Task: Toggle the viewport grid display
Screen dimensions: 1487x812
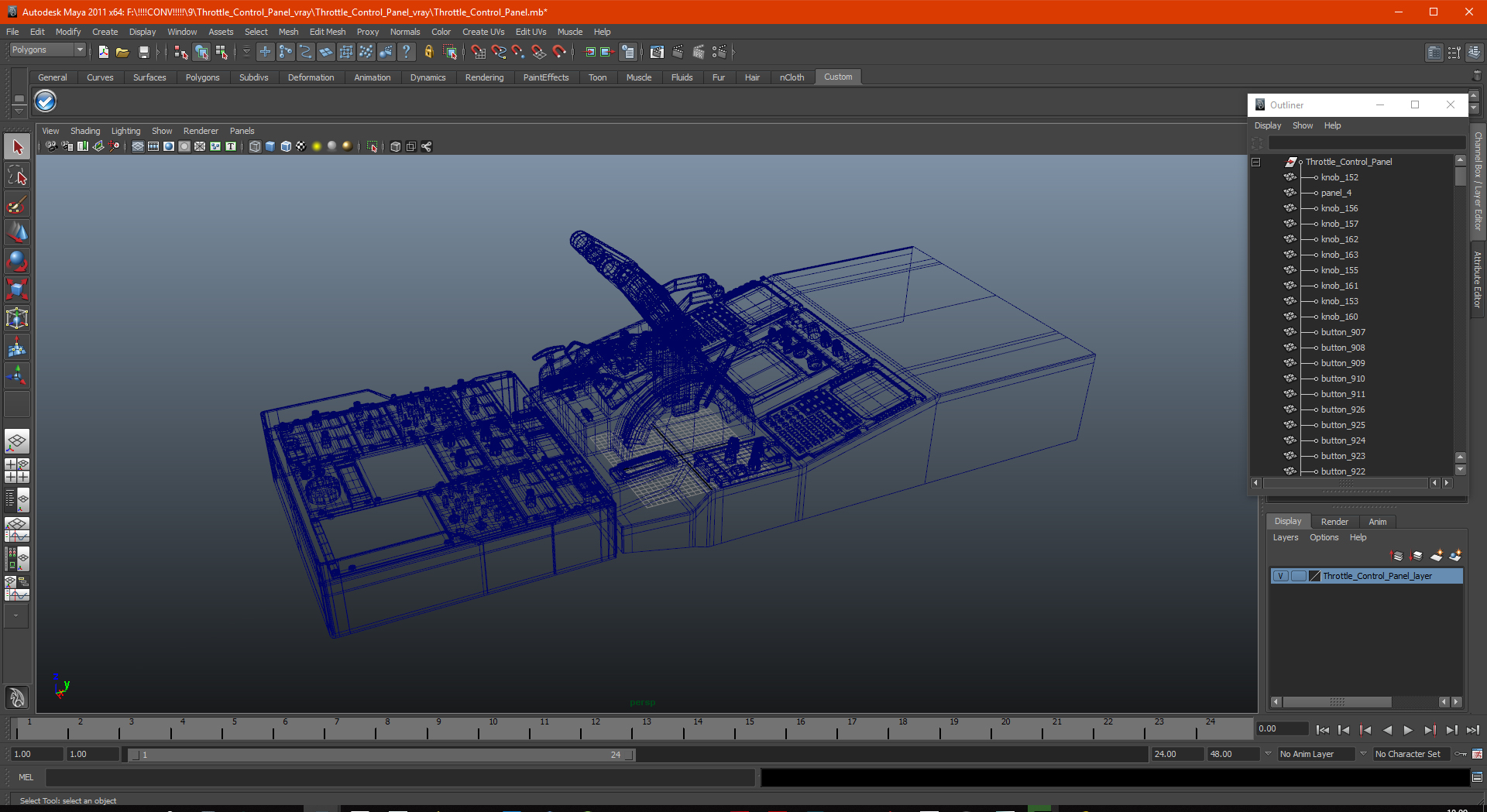Action: pyautogui.click(x=138, y=146)
